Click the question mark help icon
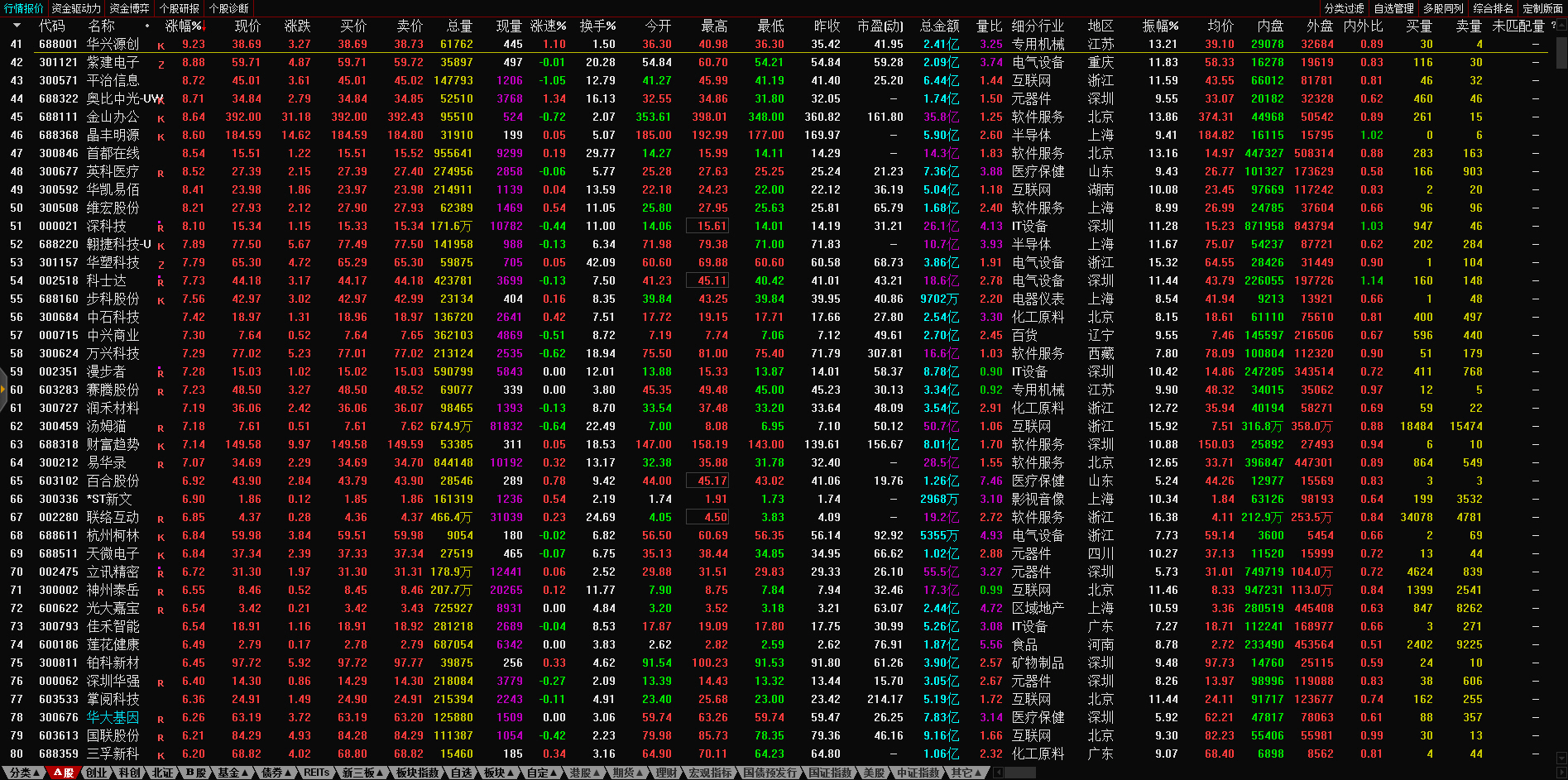This screenshot has width=1568, height=780. (1553, 26)
